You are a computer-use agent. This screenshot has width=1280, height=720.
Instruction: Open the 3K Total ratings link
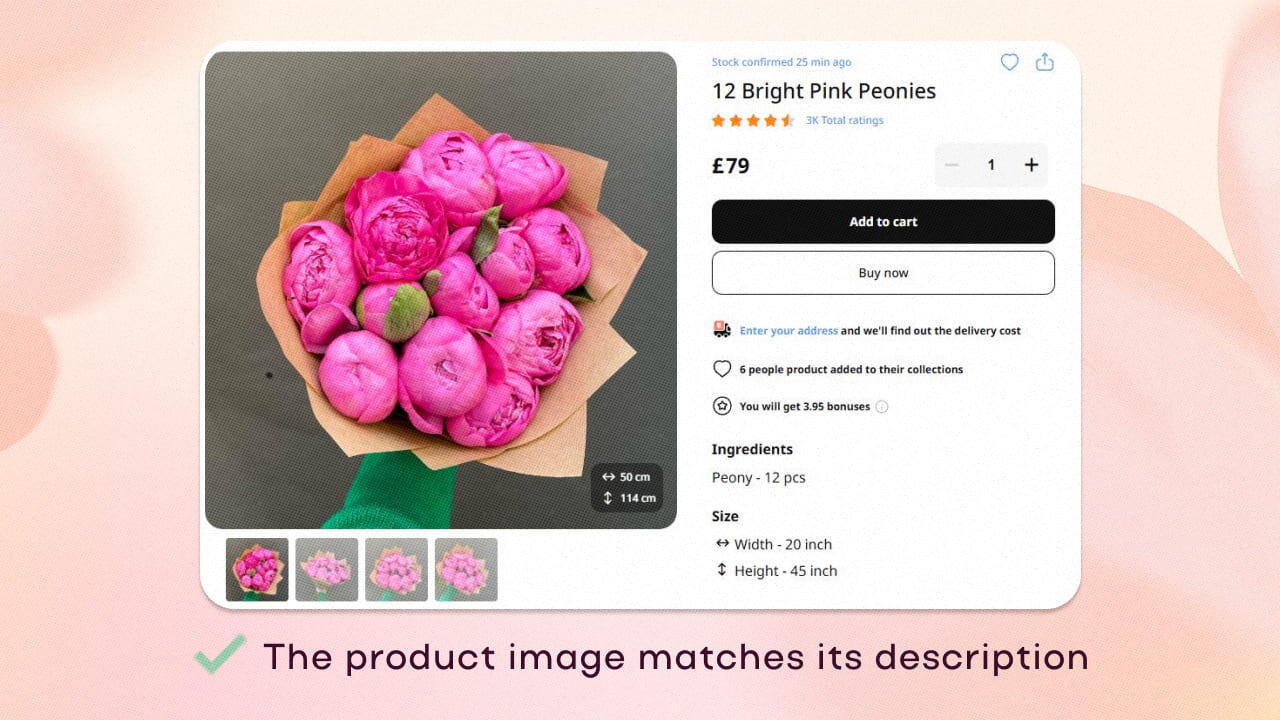coord(845,120)
